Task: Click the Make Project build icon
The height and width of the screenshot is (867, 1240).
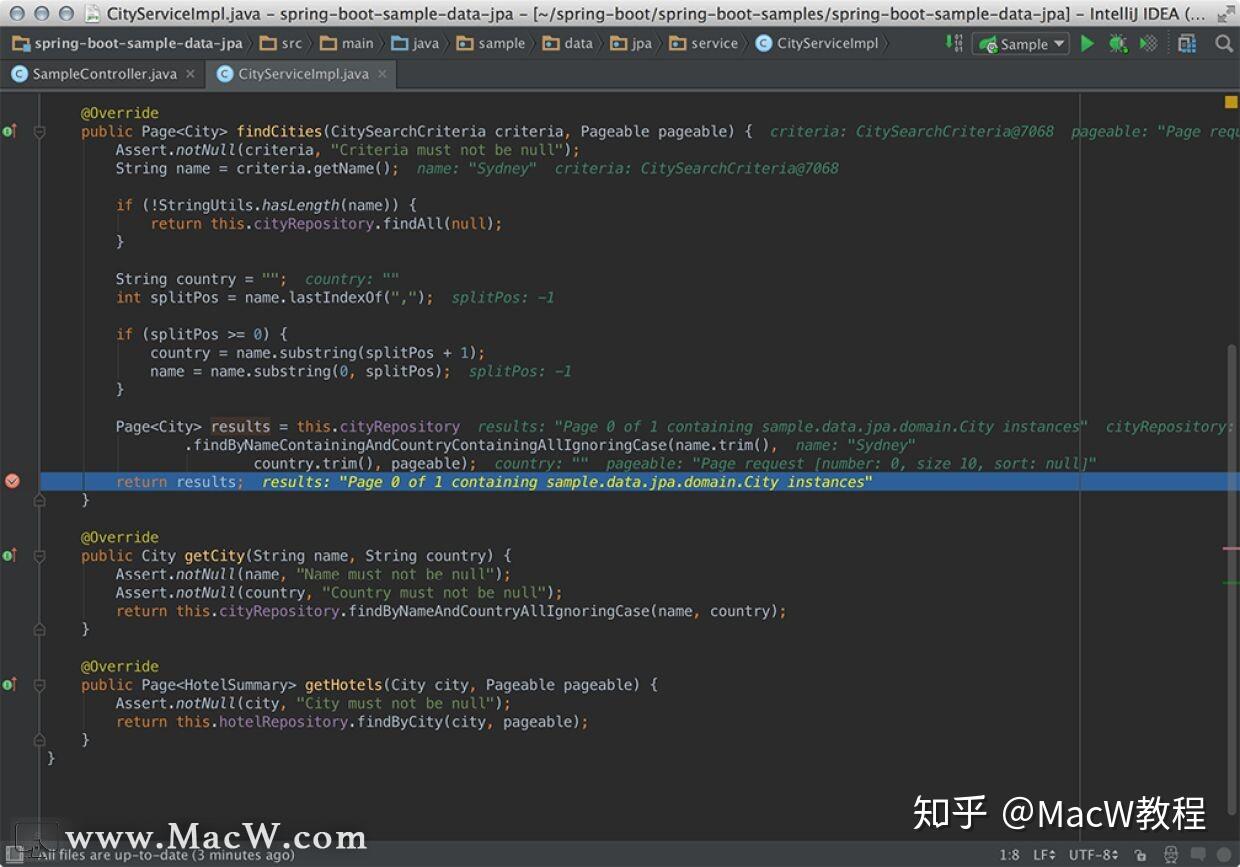Action: (x=954, y=43)
